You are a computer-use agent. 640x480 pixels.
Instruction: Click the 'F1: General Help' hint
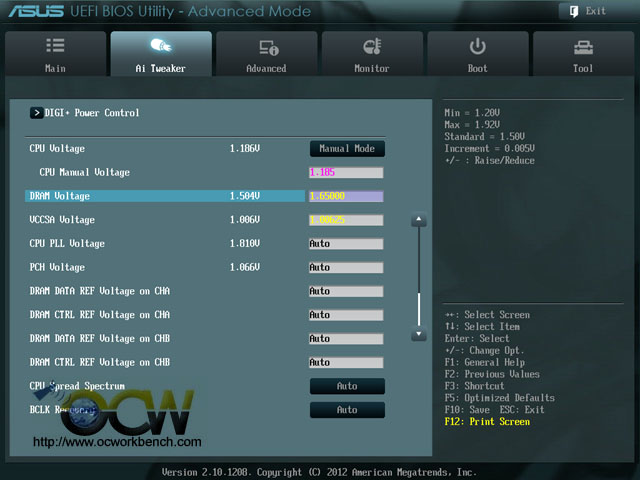click(485, 362)
